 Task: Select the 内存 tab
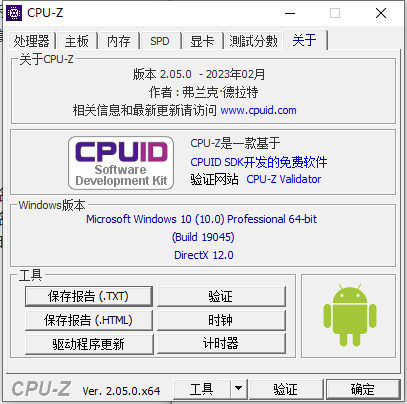point(118,41)
